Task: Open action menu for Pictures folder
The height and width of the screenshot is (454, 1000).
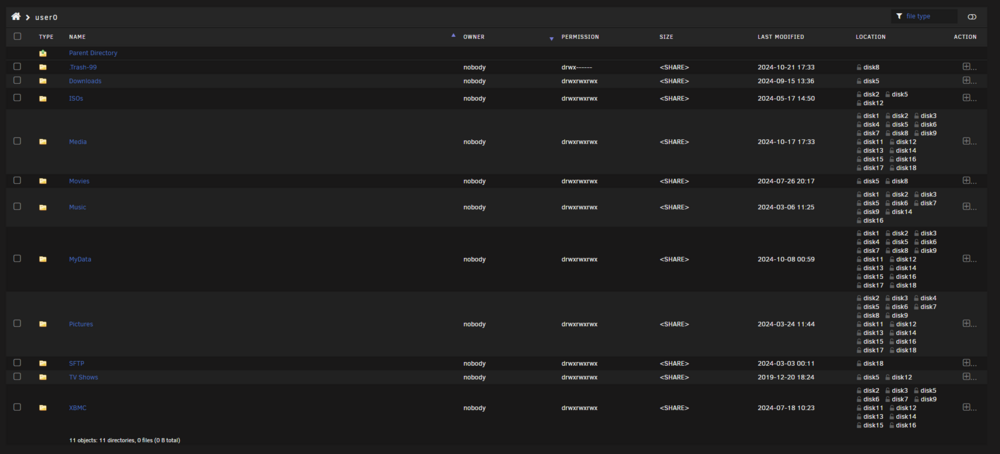Action: click(969, 324)
